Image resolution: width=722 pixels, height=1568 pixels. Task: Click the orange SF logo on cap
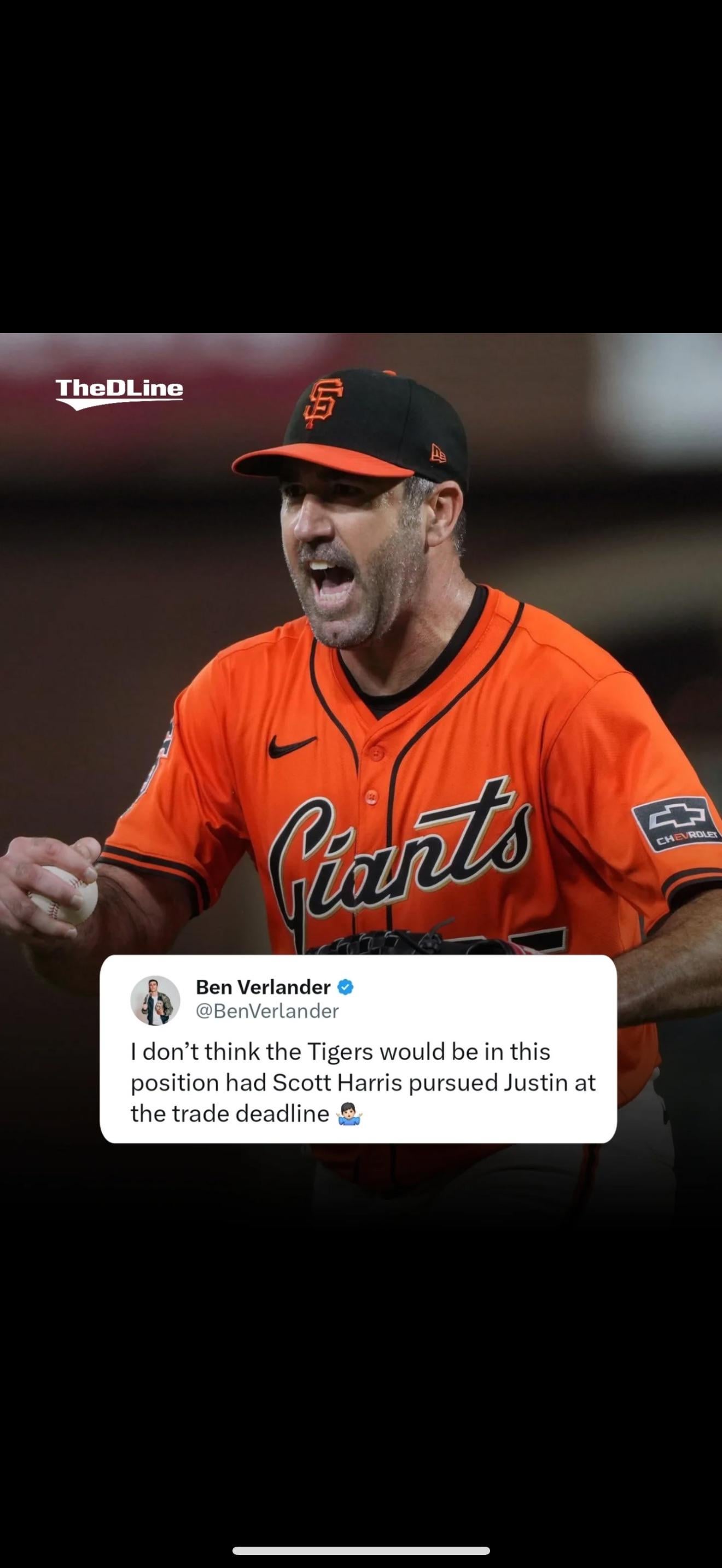click(x=323, y=402)
